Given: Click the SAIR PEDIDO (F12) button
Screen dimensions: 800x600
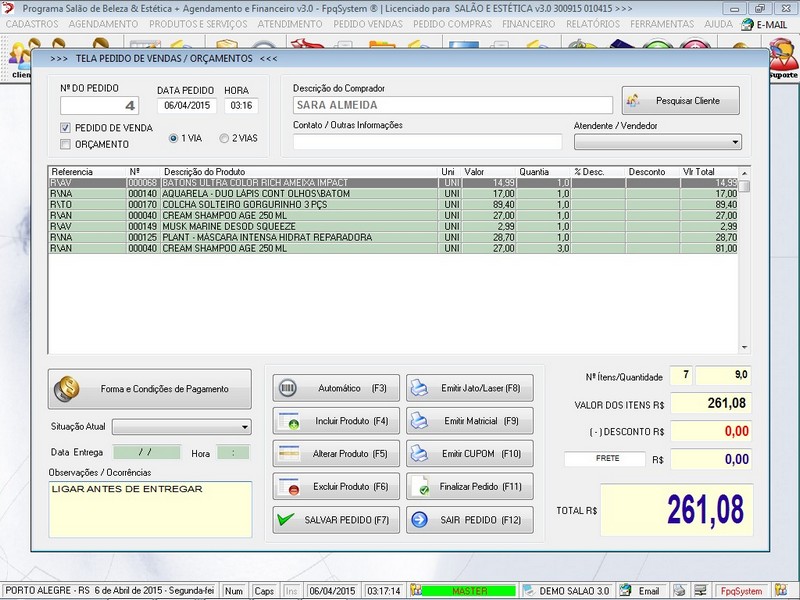Looking at the screenshot, I should (x=469, y=520).
